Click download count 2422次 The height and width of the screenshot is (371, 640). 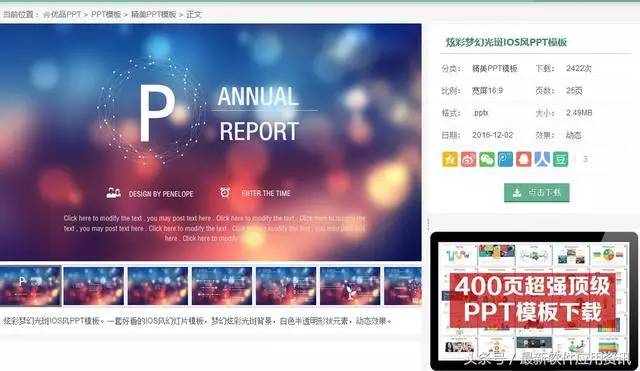coord(579,68)
